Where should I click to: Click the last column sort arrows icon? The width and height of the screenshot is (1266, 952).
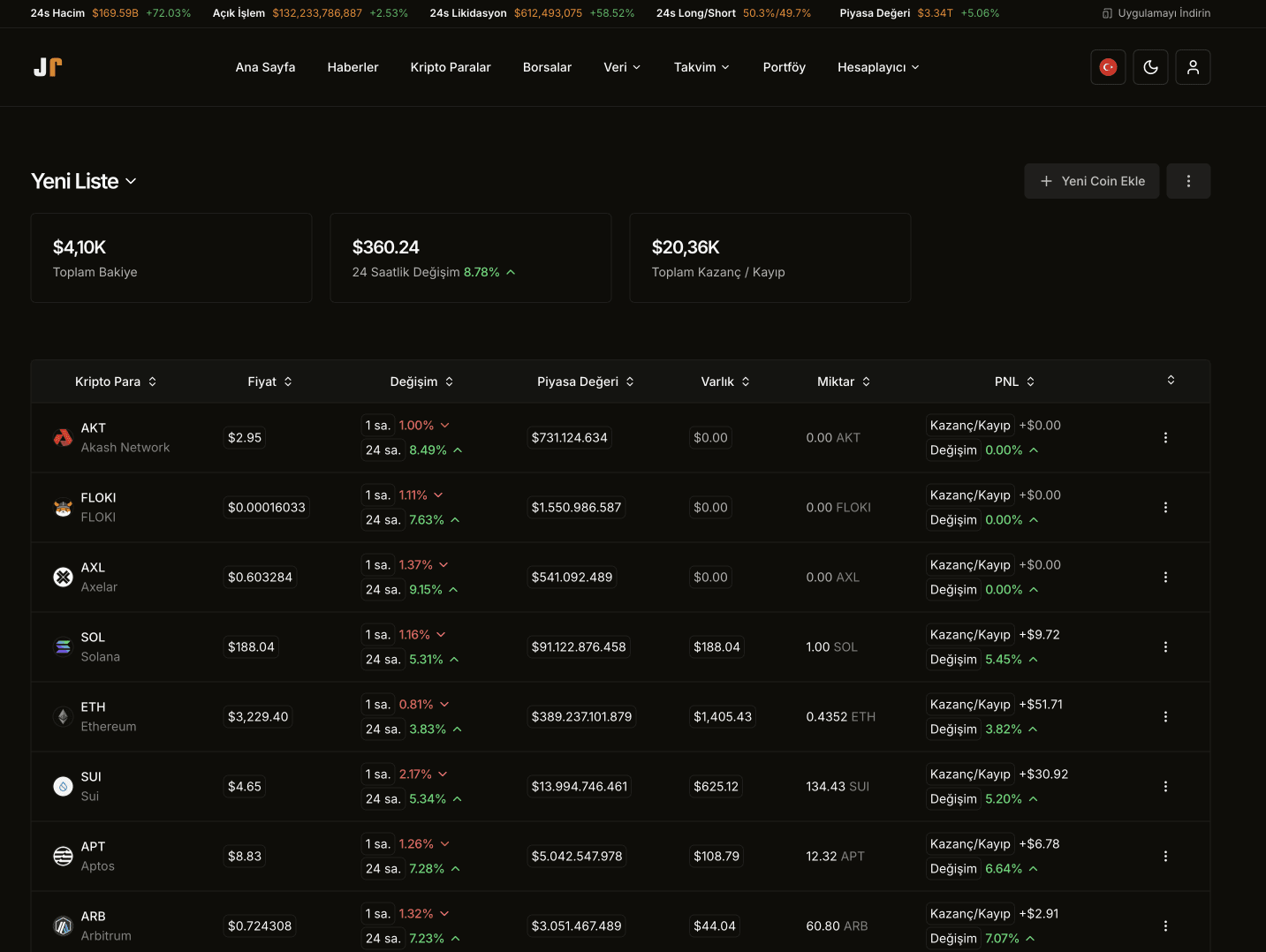point(1171,380)
